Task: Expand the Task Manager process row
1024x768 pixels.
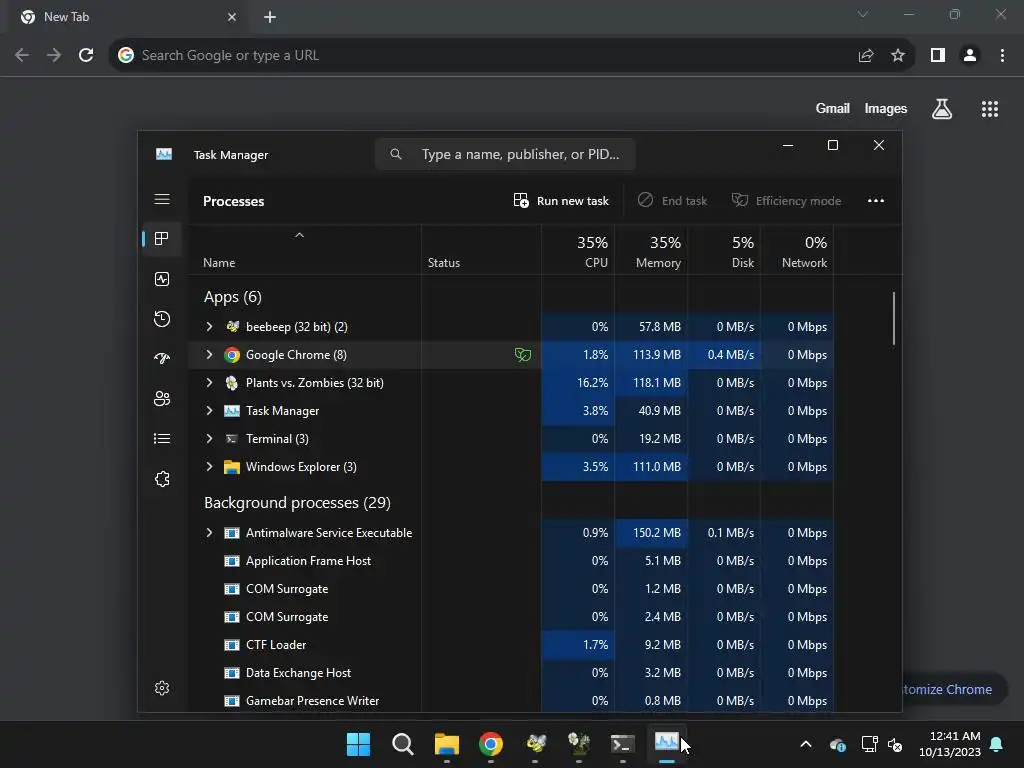Action: coord(209,411)
